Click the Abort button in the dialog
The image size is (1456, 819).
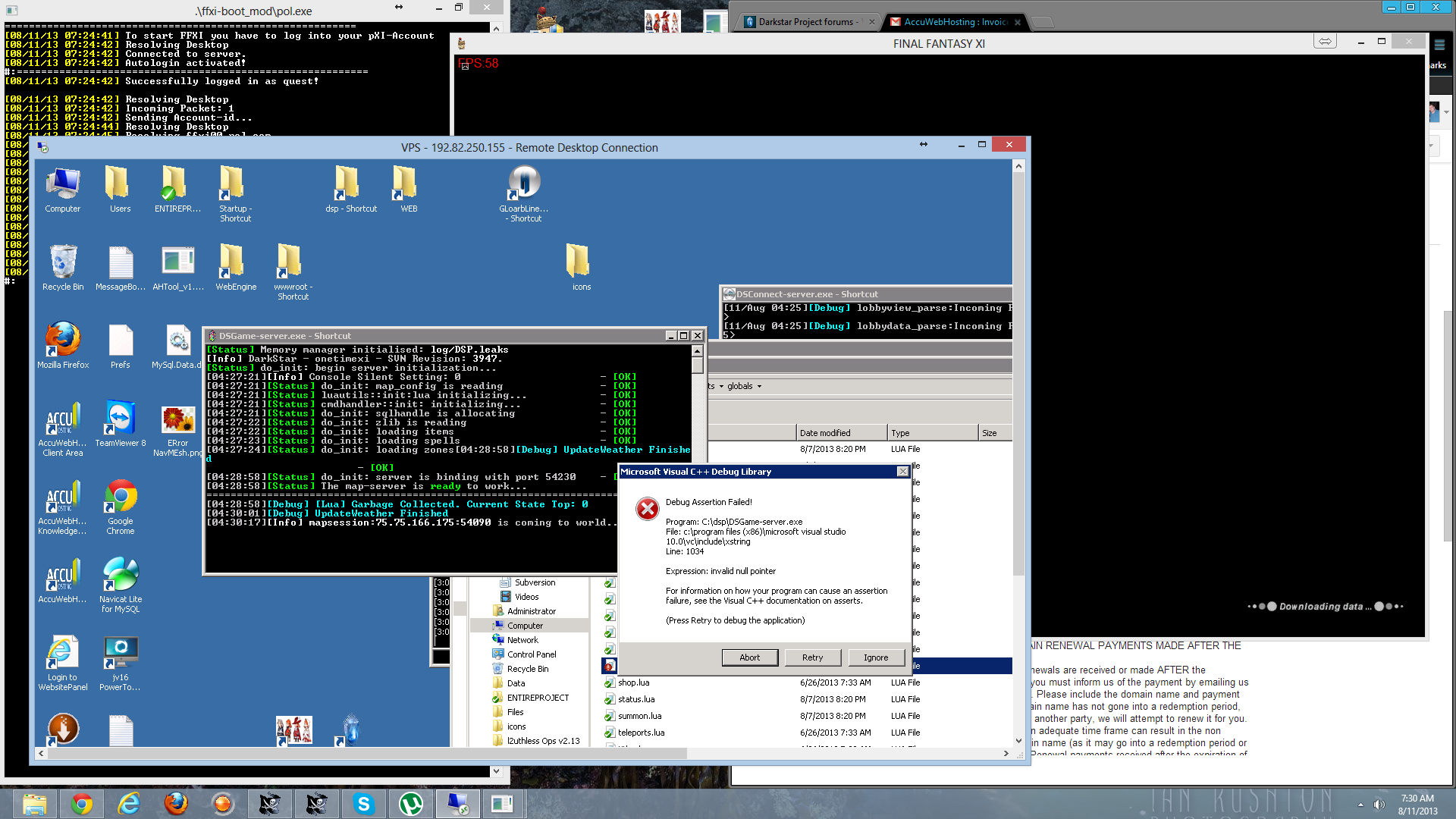[x=749, y=657]
